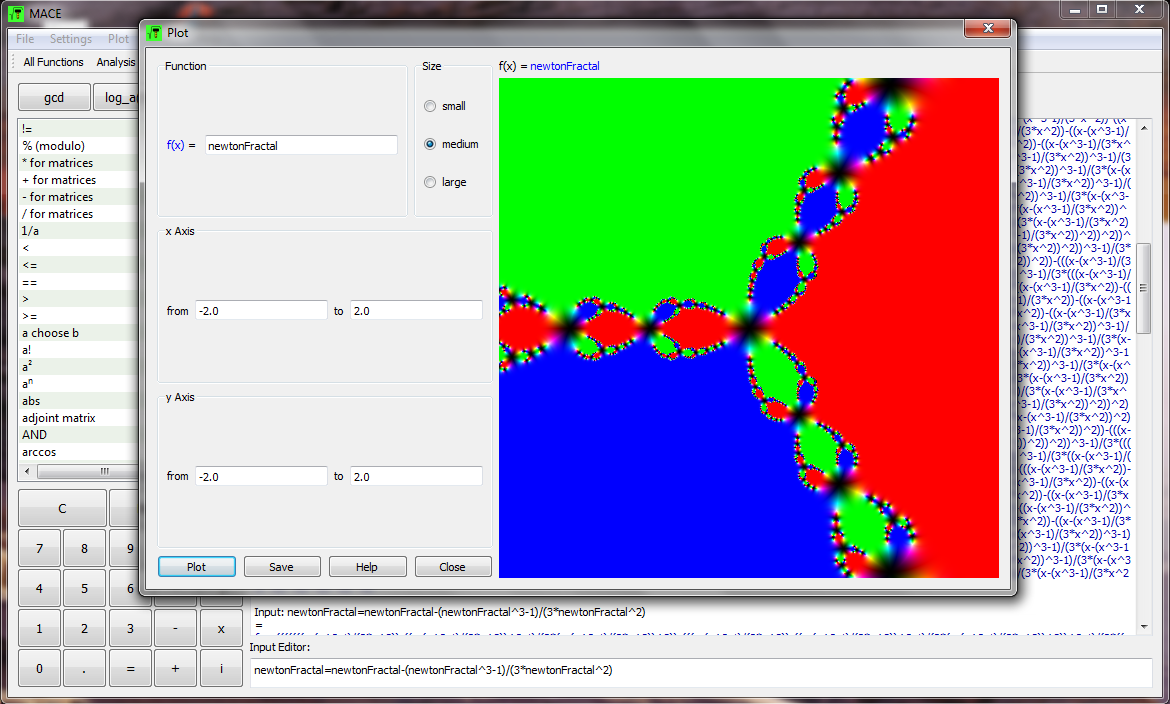
Task: Click the x Axis to field
Action: click(416, 311)
